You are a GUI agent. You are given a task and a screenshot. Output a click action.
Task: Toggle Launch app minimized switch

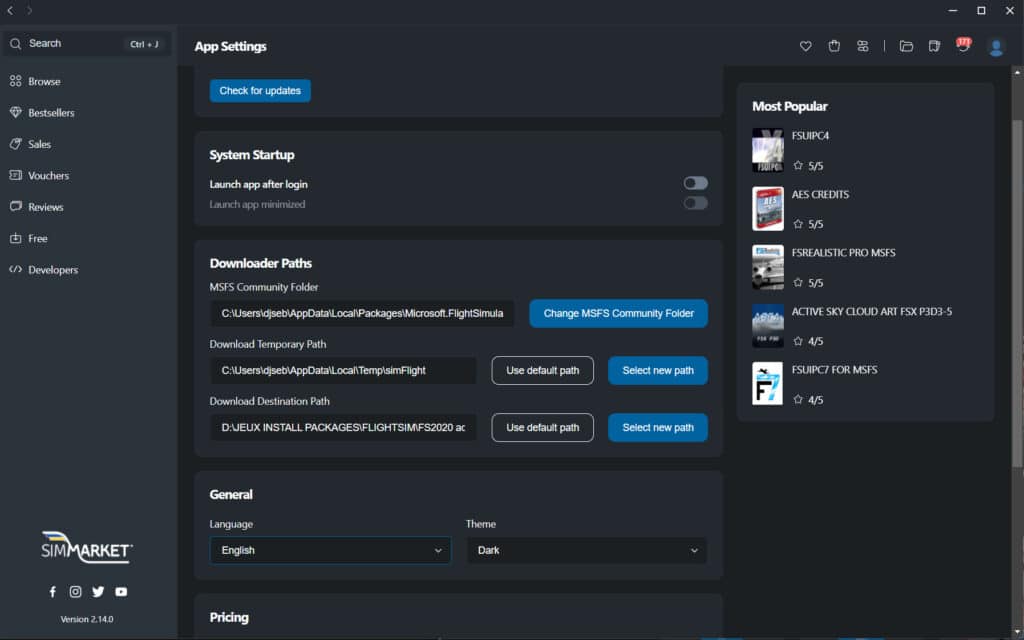point(695,203)
